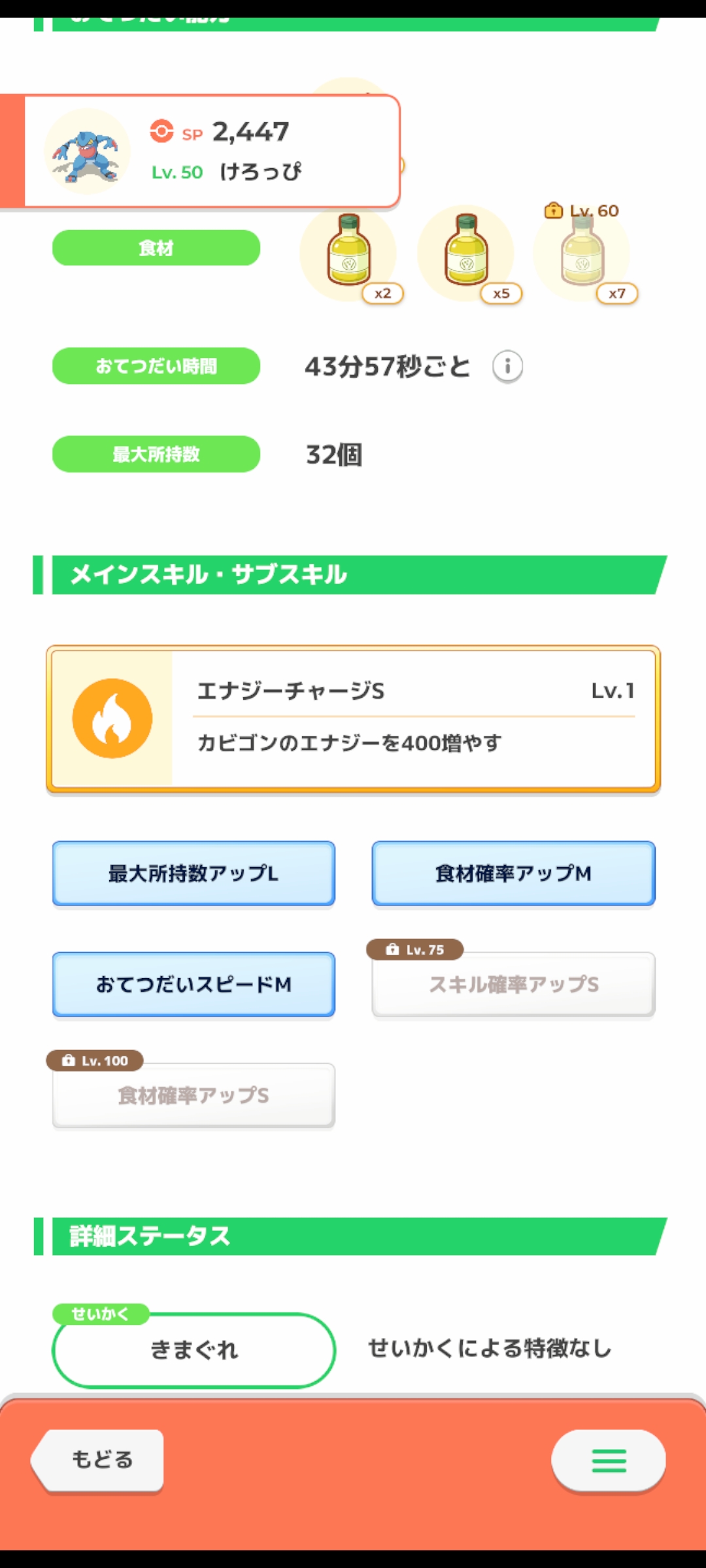Tap the Greninja portrait thumbnail
This screenshot has height=1568, width=706.
pos(87,152)
